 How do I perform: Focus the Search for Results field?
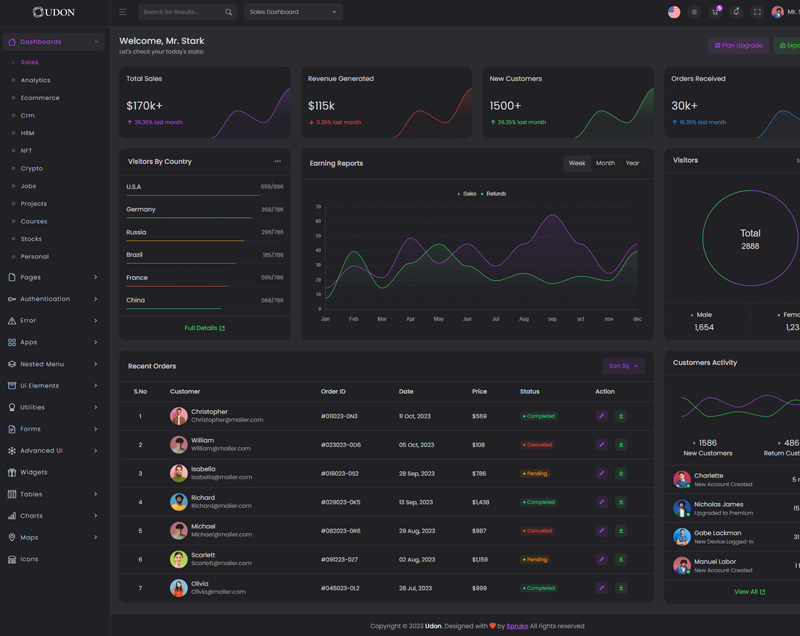coord(180,12)
